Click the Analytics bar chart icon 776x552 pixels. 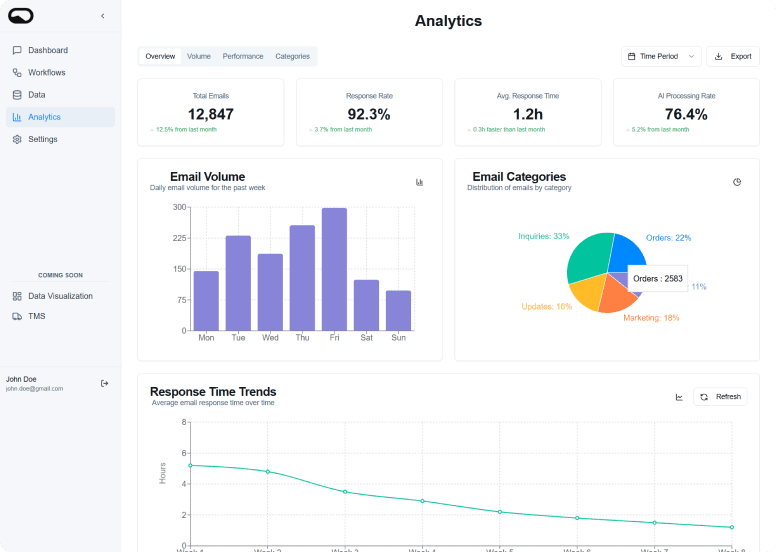[17, 117]
